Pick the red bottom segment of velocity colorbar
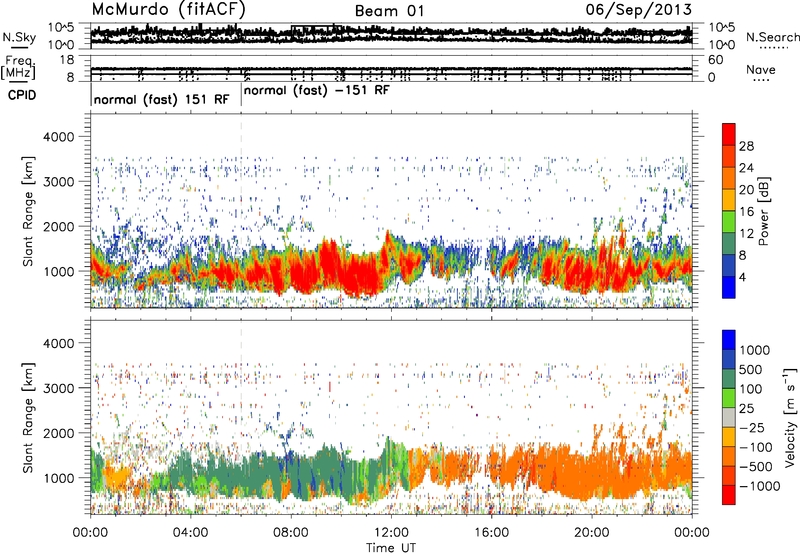The image size is (800, 554). click(729, 495)
